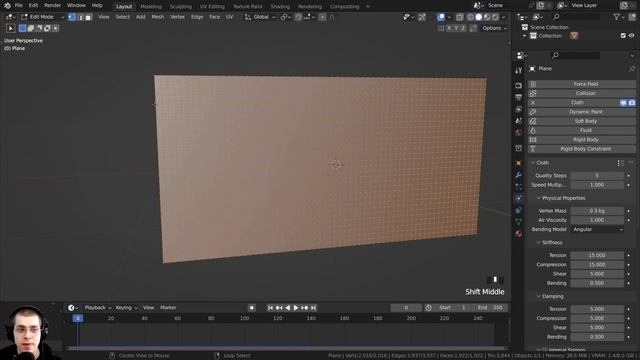Select face select mode icon
Viewport: 640px width, 360px height.
pyautogui.click(x=88, y=17)
